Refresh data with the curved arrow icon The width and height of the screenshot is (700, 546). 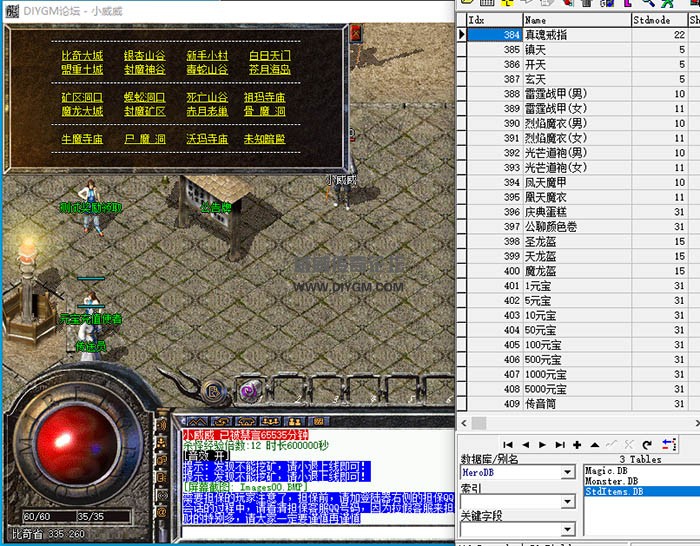tap(646, 445)
